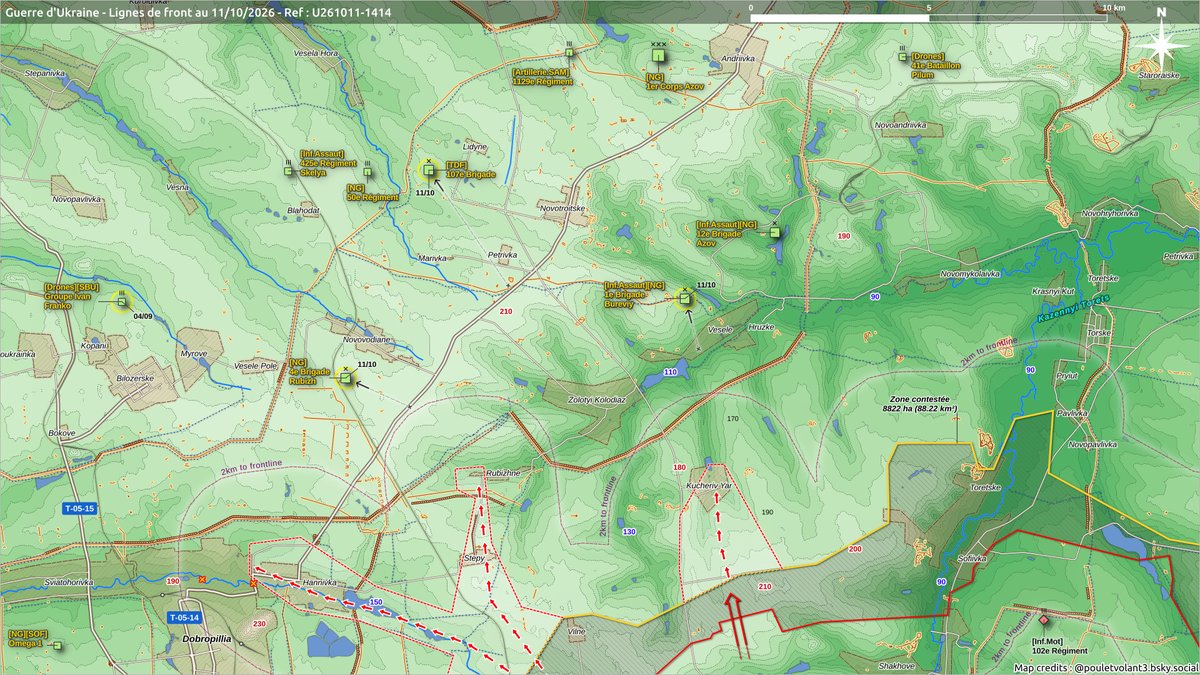Click the Zone contestée 8822 ha label

920,403
